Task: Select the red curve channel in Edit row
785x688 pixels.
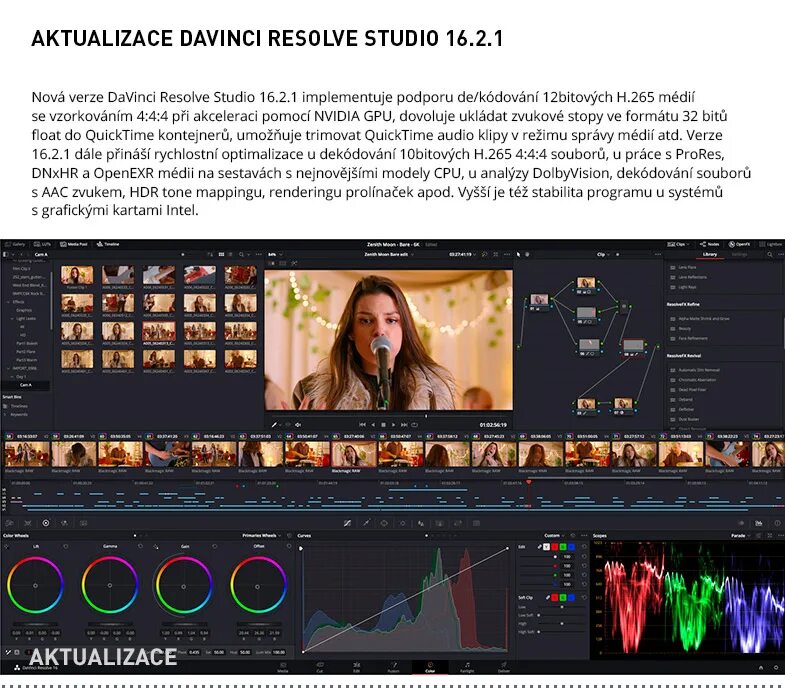Action: pyautogui.click(x=555, y=547)
